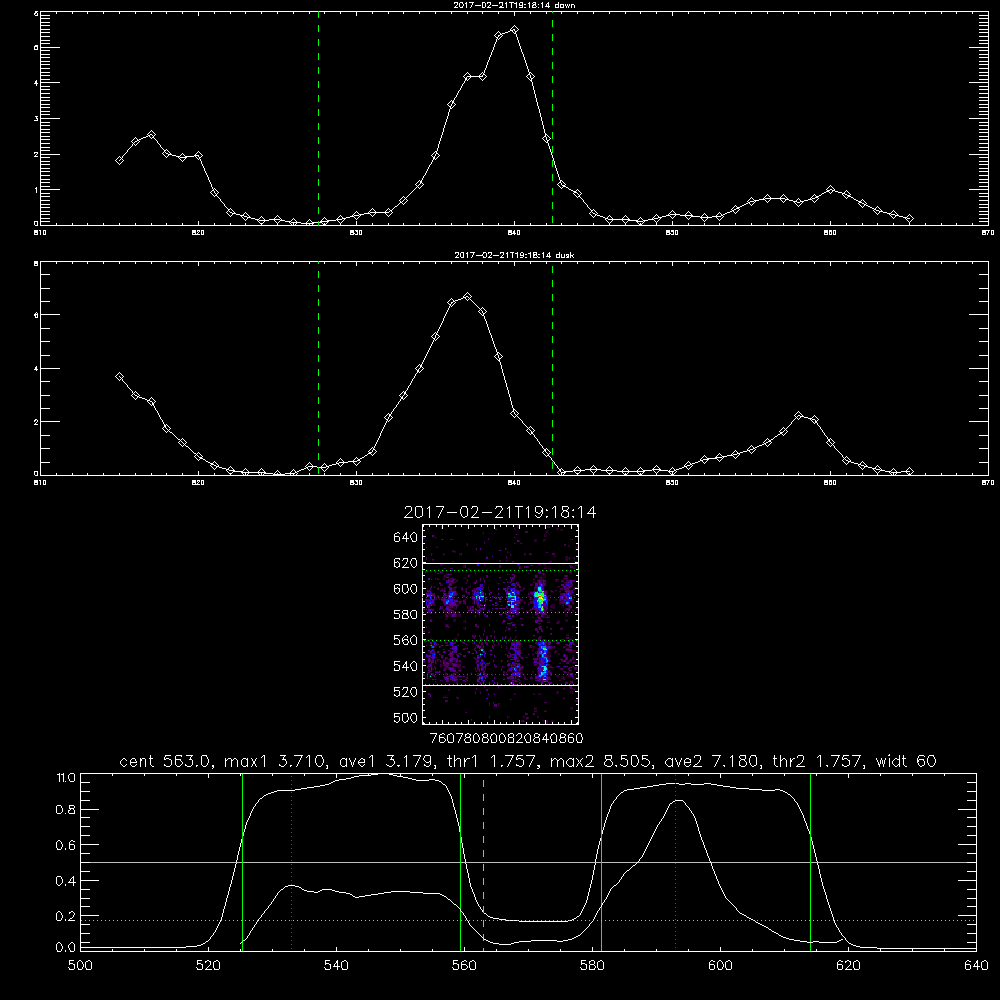Click the '580' x-axis label of profile plot
1000x1000 pixels.
(x=592, y=966)
